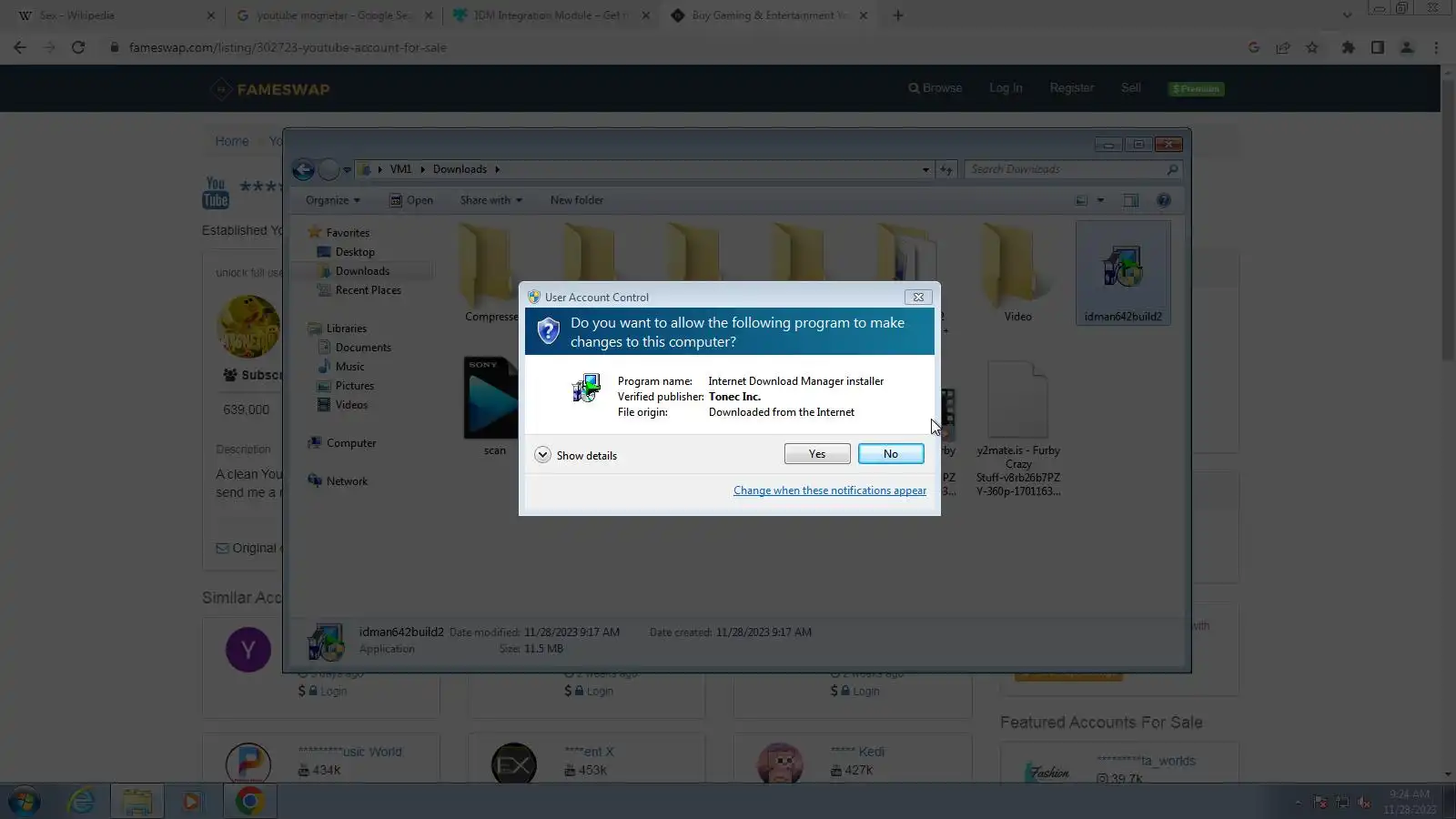Open Windows Start button

[25, 802]
